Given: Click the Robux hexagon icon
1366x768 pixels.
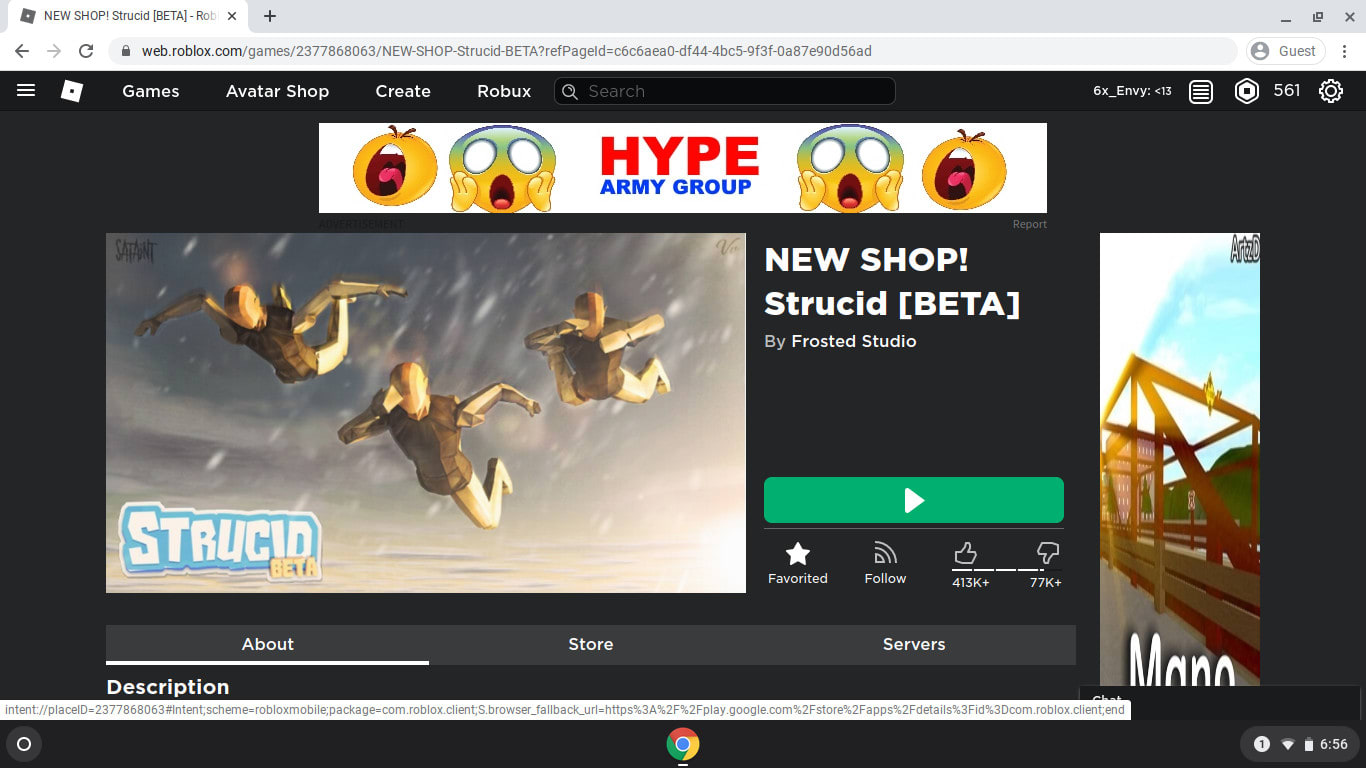Looking at the screenshot, I should tap(1247, 91).
